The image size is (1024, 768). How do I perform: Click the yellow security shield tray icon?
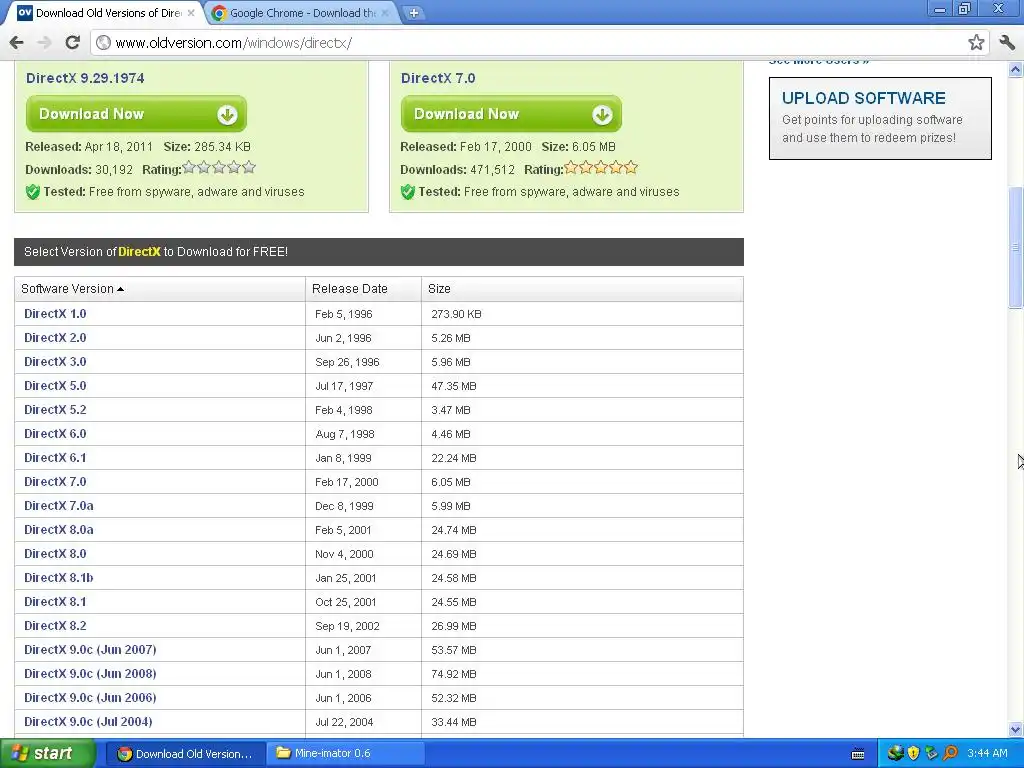tap(914, 754)
